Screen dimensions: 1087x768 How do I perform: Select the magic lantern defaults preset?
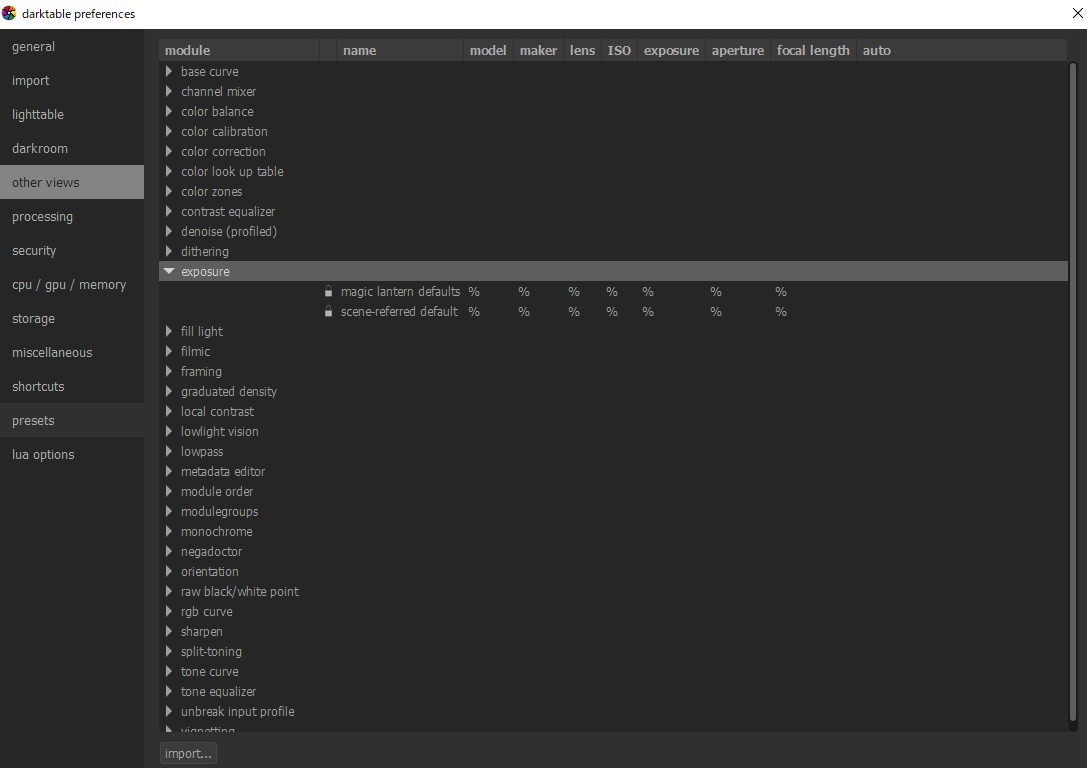point(614,292)
